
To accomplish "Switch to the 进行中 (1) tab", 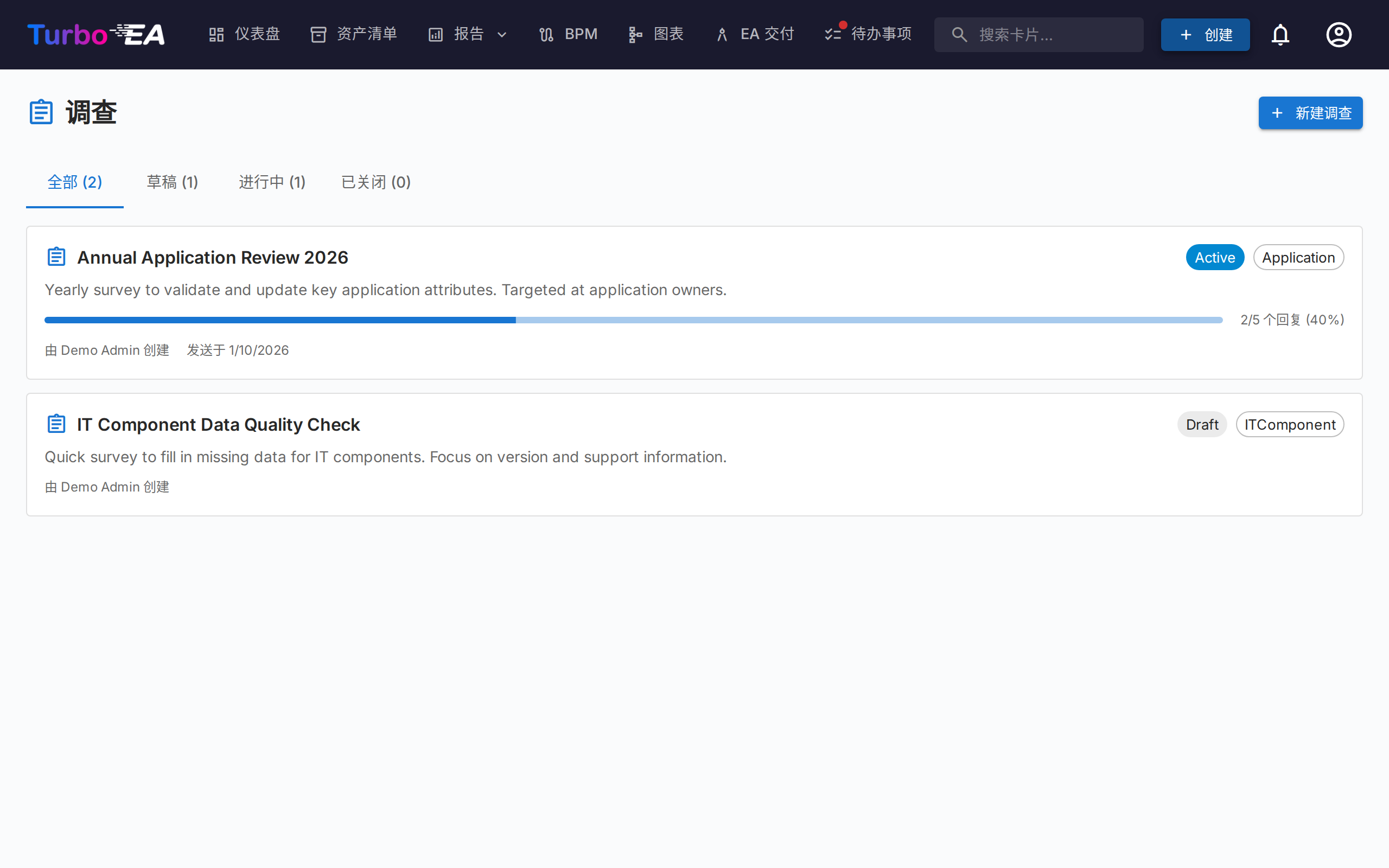I will click(x=272, y=183).
